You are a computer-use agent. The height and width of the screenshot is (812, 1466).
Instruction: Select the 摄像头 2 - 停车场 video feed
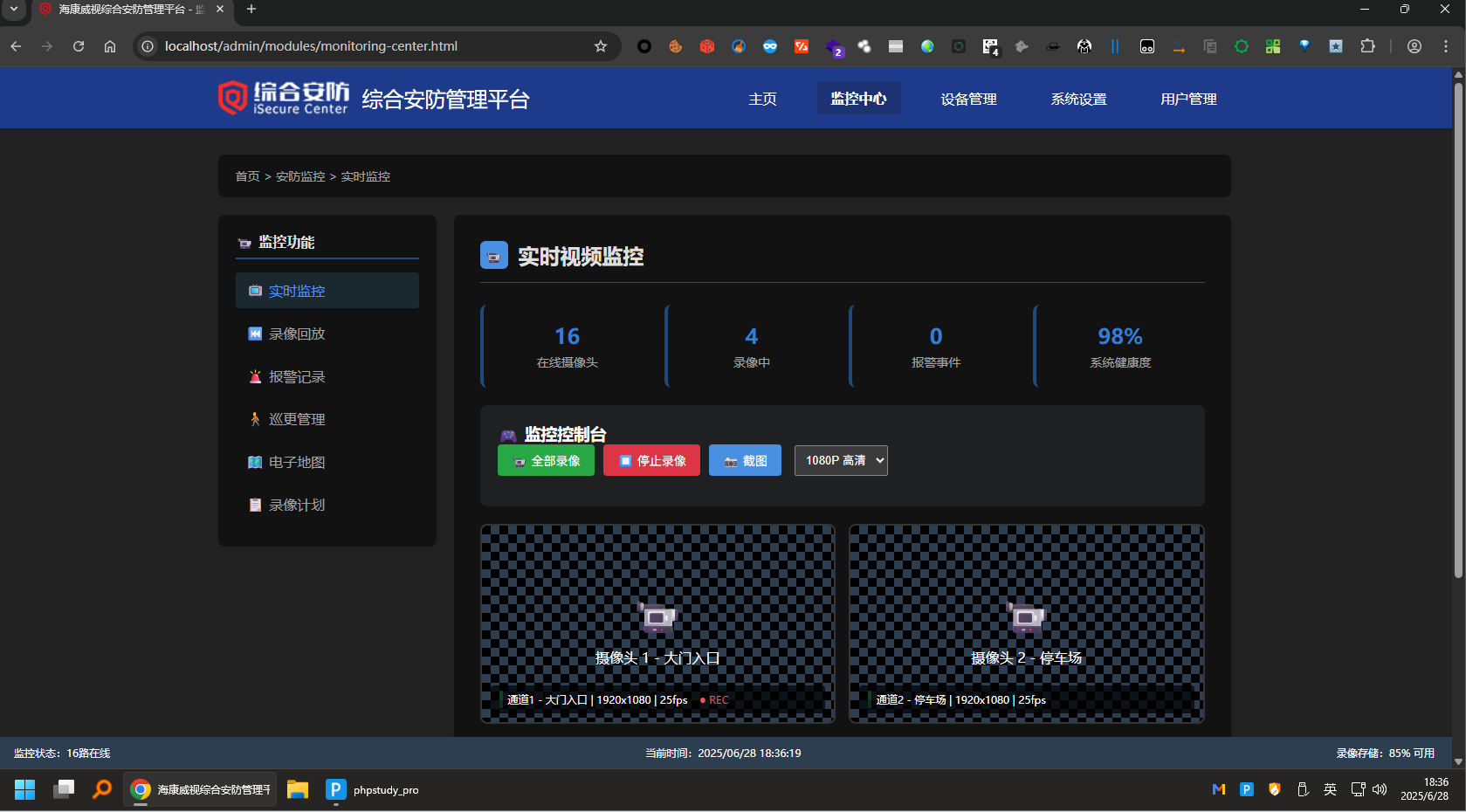(x=1026, y=623)
